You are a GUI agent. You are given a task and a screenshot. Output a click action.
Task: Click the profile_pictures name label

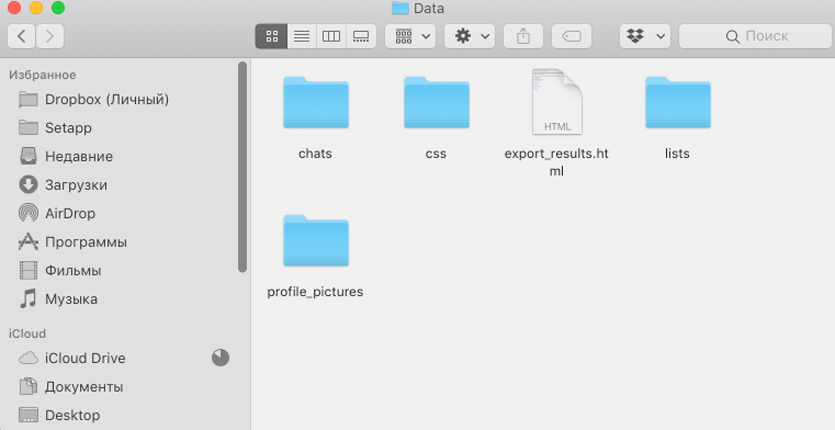point(315,291)
